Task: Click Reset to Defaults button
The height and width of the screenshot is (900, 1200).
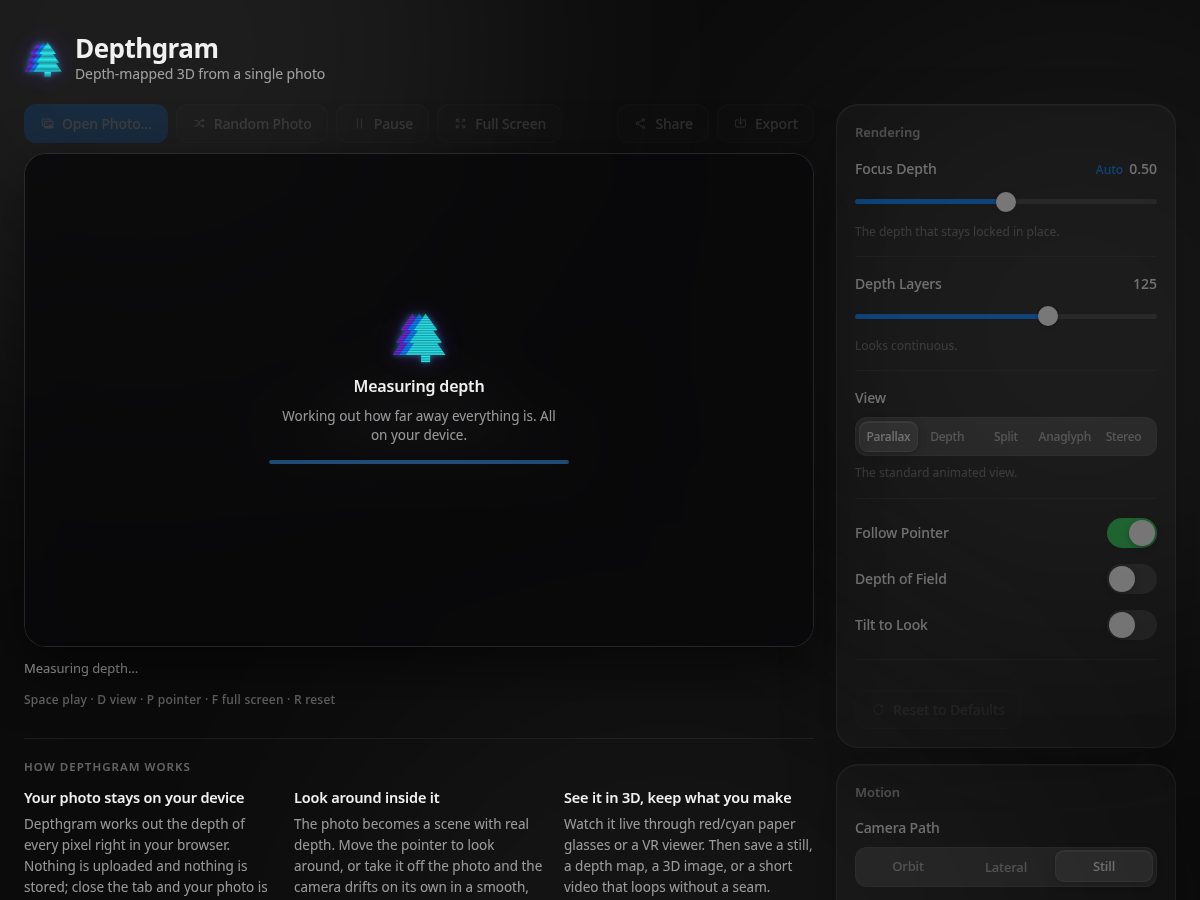Action: tap(938, 710)
